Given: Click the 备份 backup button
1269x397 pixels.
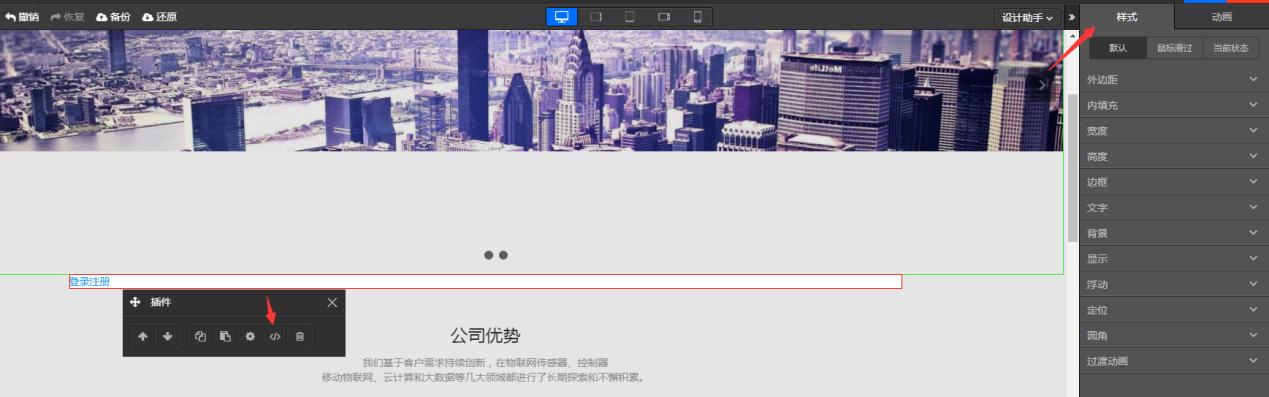Looking at the screenshot, I should (113, 17).
